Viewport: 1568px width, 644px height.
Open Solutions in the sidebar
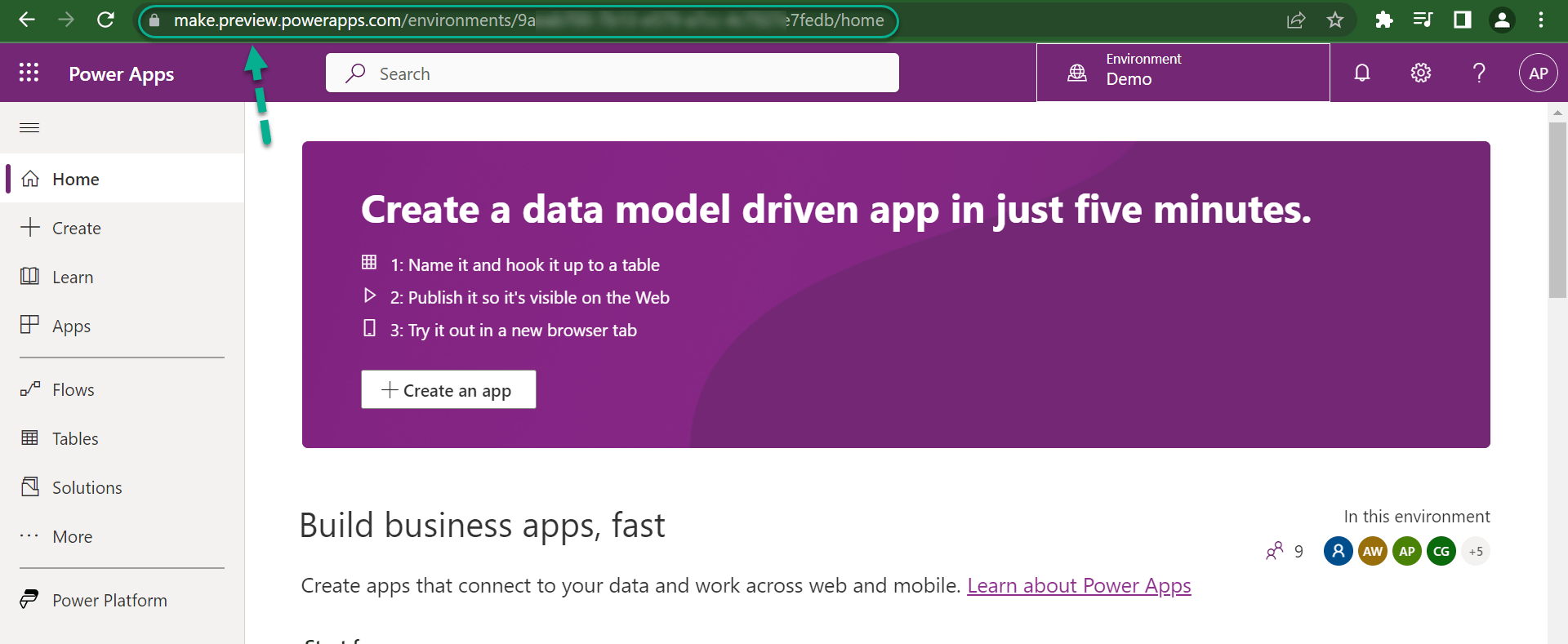(122, 487)
